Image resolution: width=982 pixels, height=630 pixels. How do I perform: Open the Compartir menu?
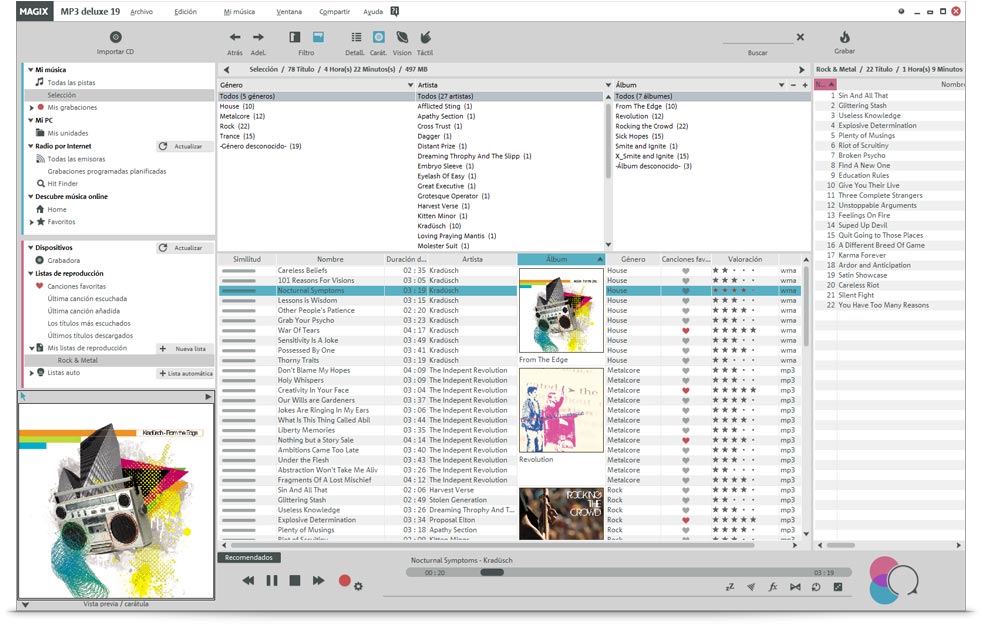click(334, 11)
